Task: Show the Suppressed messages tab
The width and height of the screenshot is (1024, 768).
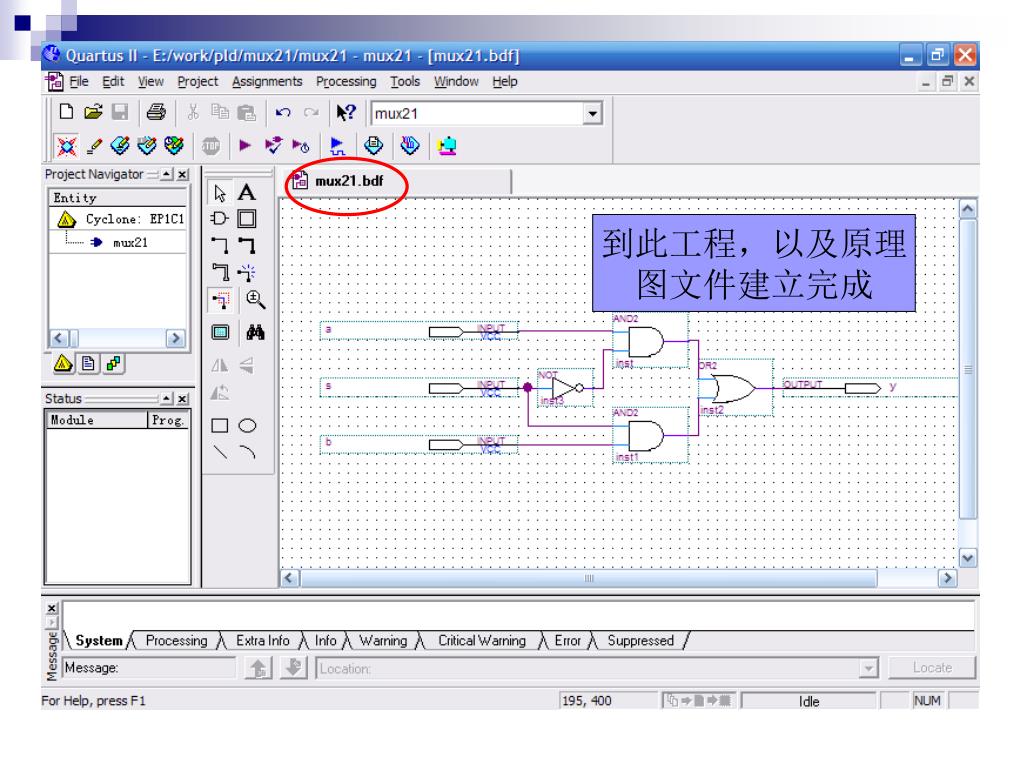Action: pos(641,641)
